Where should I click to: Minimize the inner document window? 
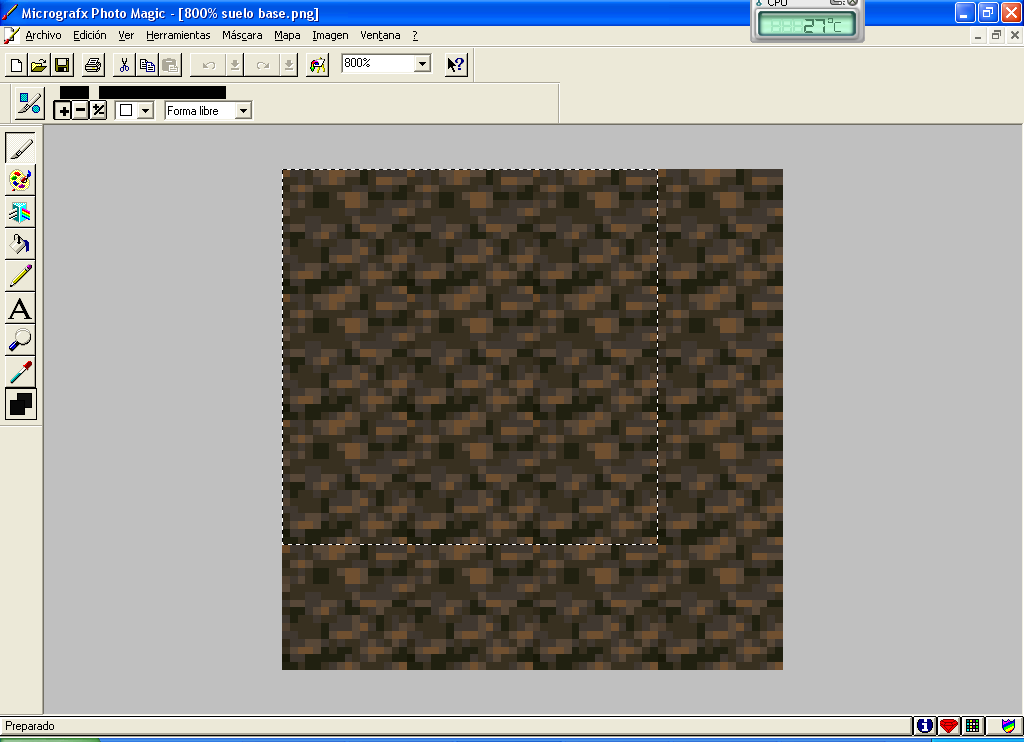point(978,35)
